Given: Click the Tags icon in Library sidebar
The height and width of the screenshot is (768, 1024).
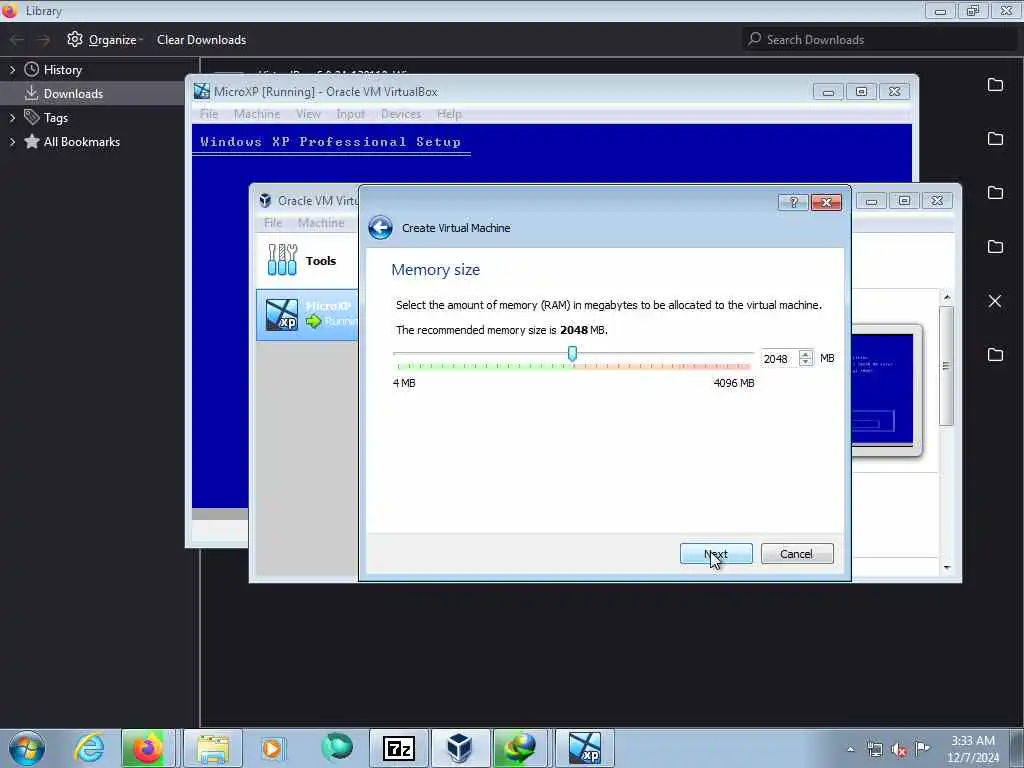Looking at the screenshot, I should (31, 118).
